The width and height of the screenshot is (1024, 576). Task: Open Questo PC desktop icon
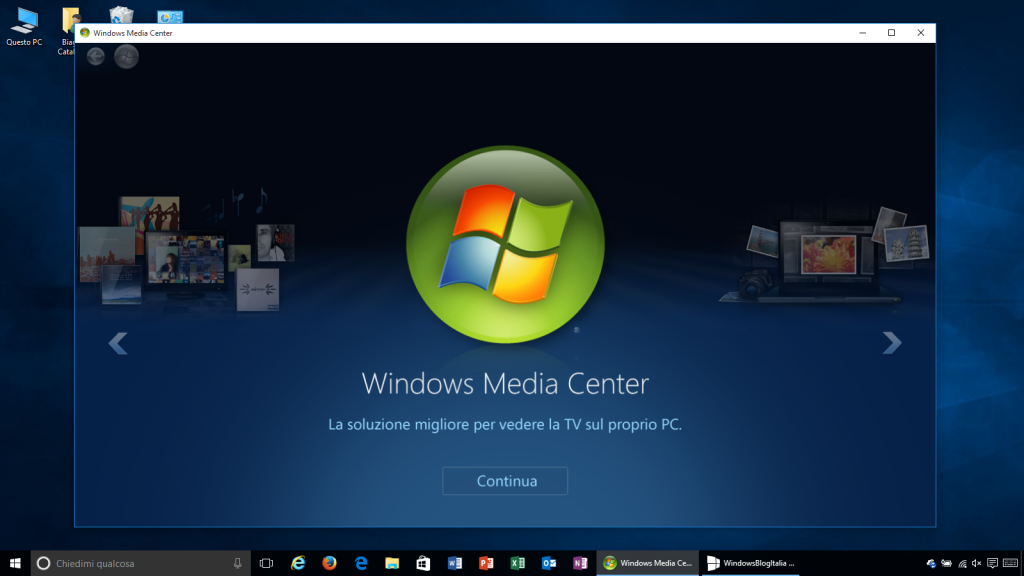pos(24,26)
